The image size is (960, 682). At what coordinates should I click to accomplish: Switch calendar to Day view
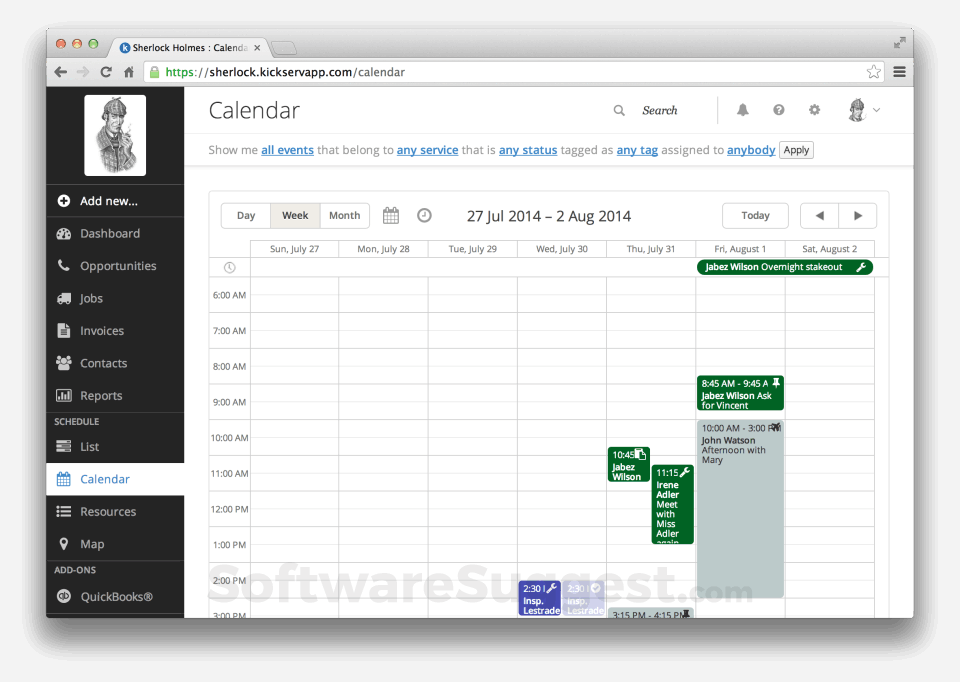point(246,216)
